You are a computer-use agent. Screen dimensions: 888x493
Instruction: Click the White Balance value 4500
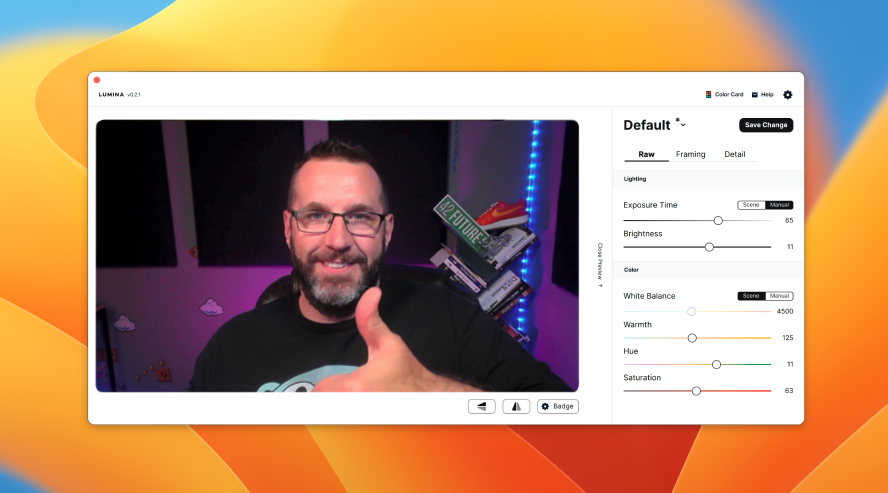[x=785, y=311]
